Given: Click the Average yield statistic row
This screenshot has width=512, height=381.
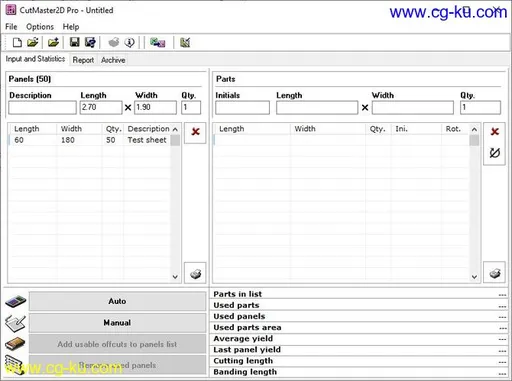Looking at the screenshot, I should (359, 339).
